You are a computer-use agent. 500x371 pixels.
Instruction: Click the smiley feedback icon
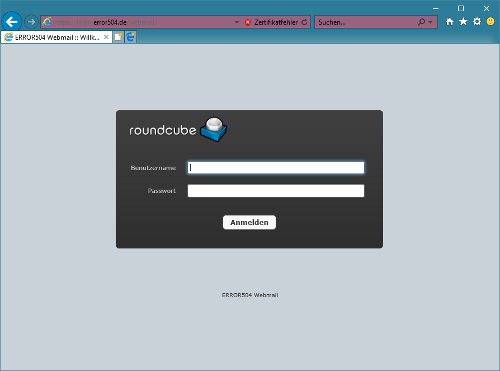point(490,22)
